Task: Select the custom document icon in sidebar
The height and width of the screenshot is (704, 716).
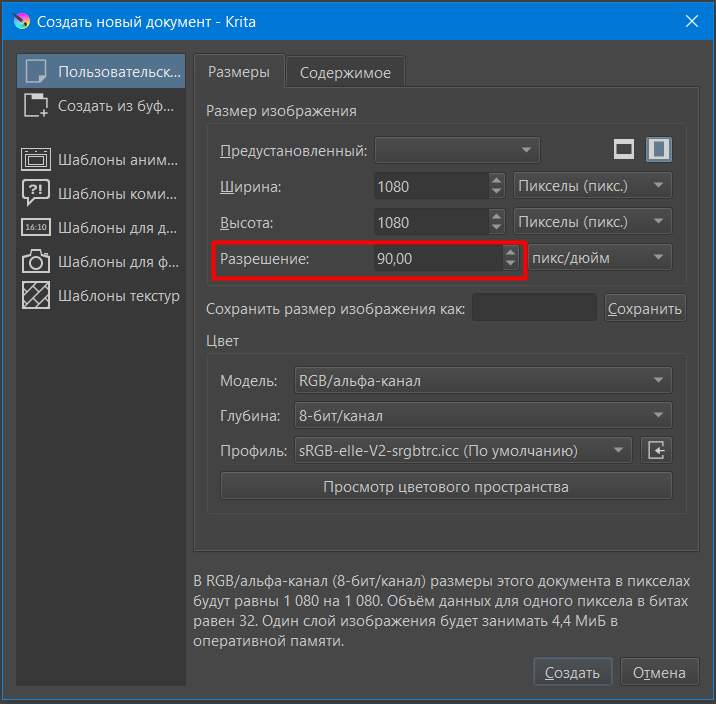Action: [x=36, y=72]
